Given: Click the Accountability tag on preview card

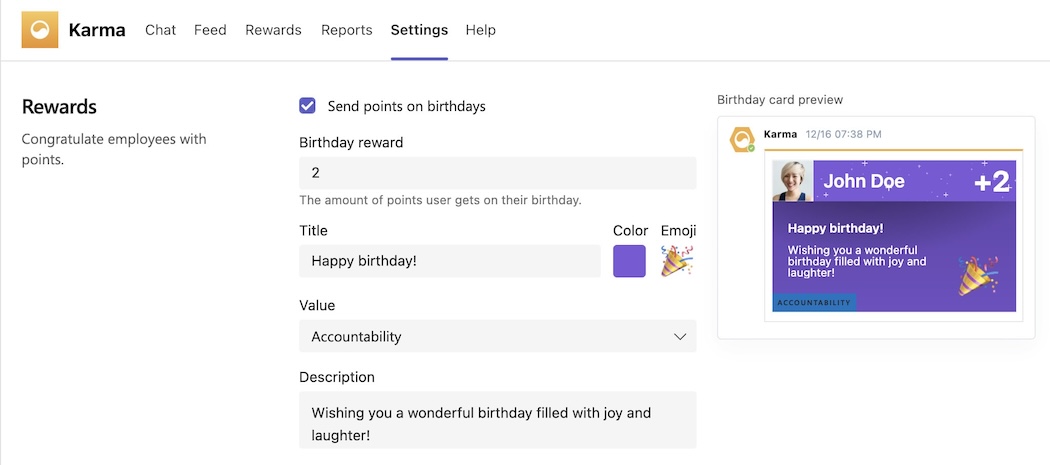Looking at the screenshot, I should pyautogui.click(x=814, y=302).
